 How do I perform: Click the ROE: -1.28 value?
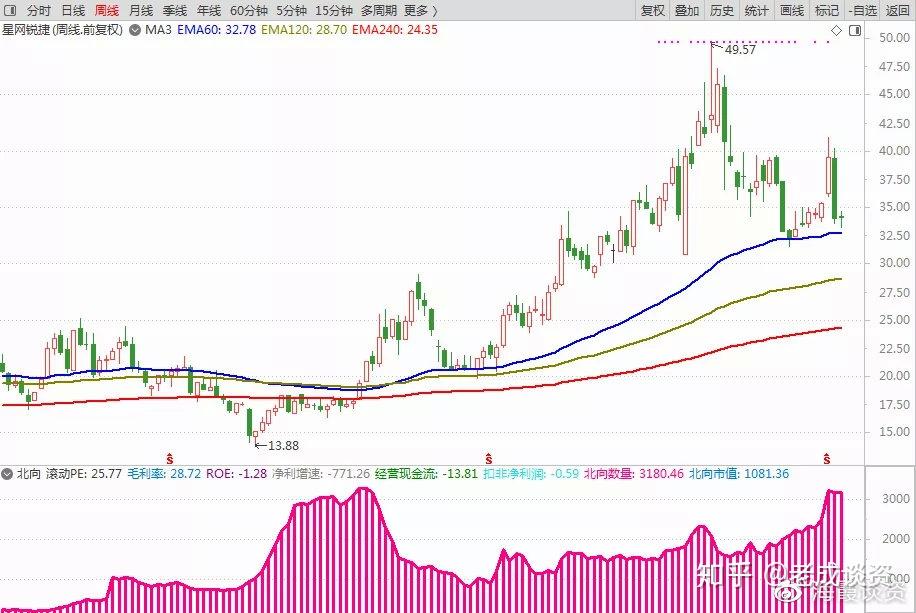tap(236, 473)
